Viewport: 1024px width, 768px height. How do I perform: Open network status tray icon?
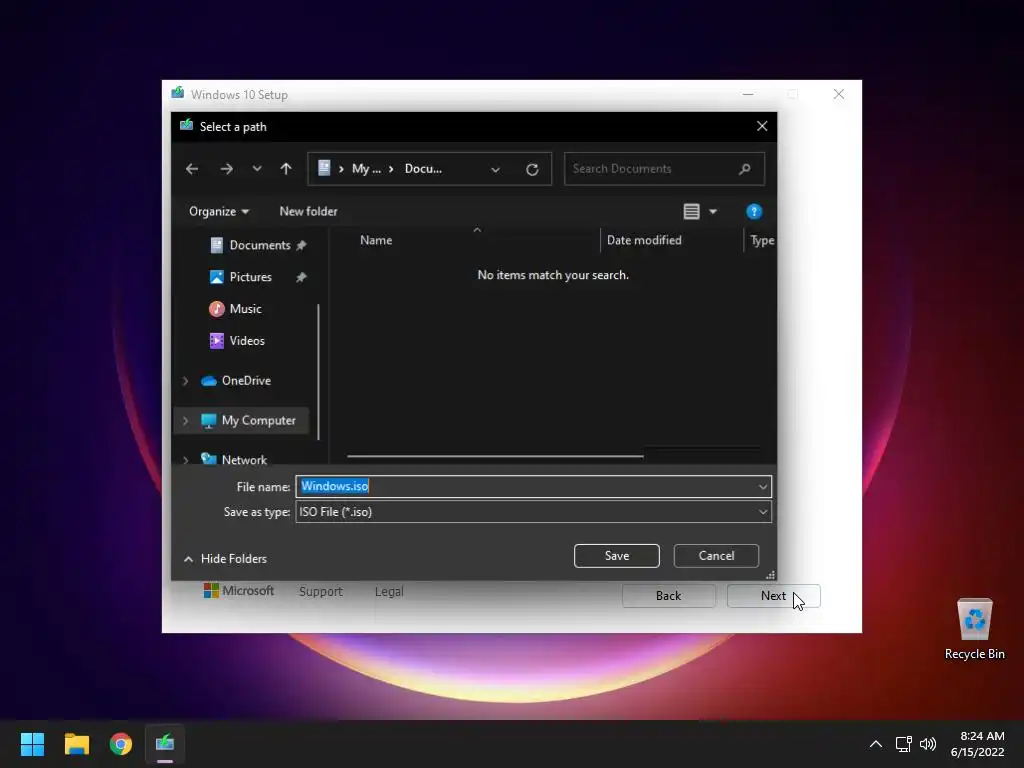coord(903,744)
